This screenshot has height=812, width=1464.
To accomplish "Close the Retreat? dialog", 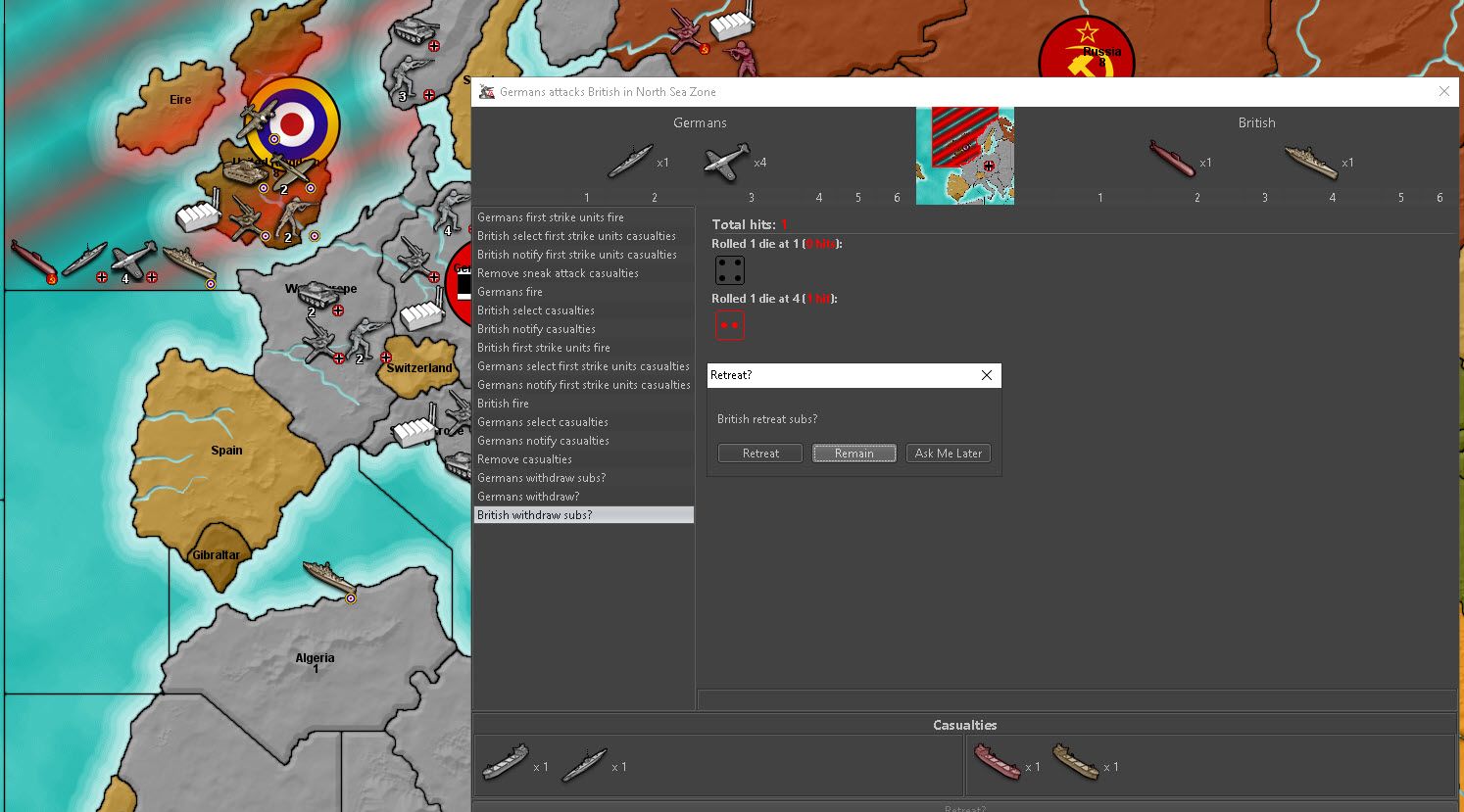I will [987, 375].
